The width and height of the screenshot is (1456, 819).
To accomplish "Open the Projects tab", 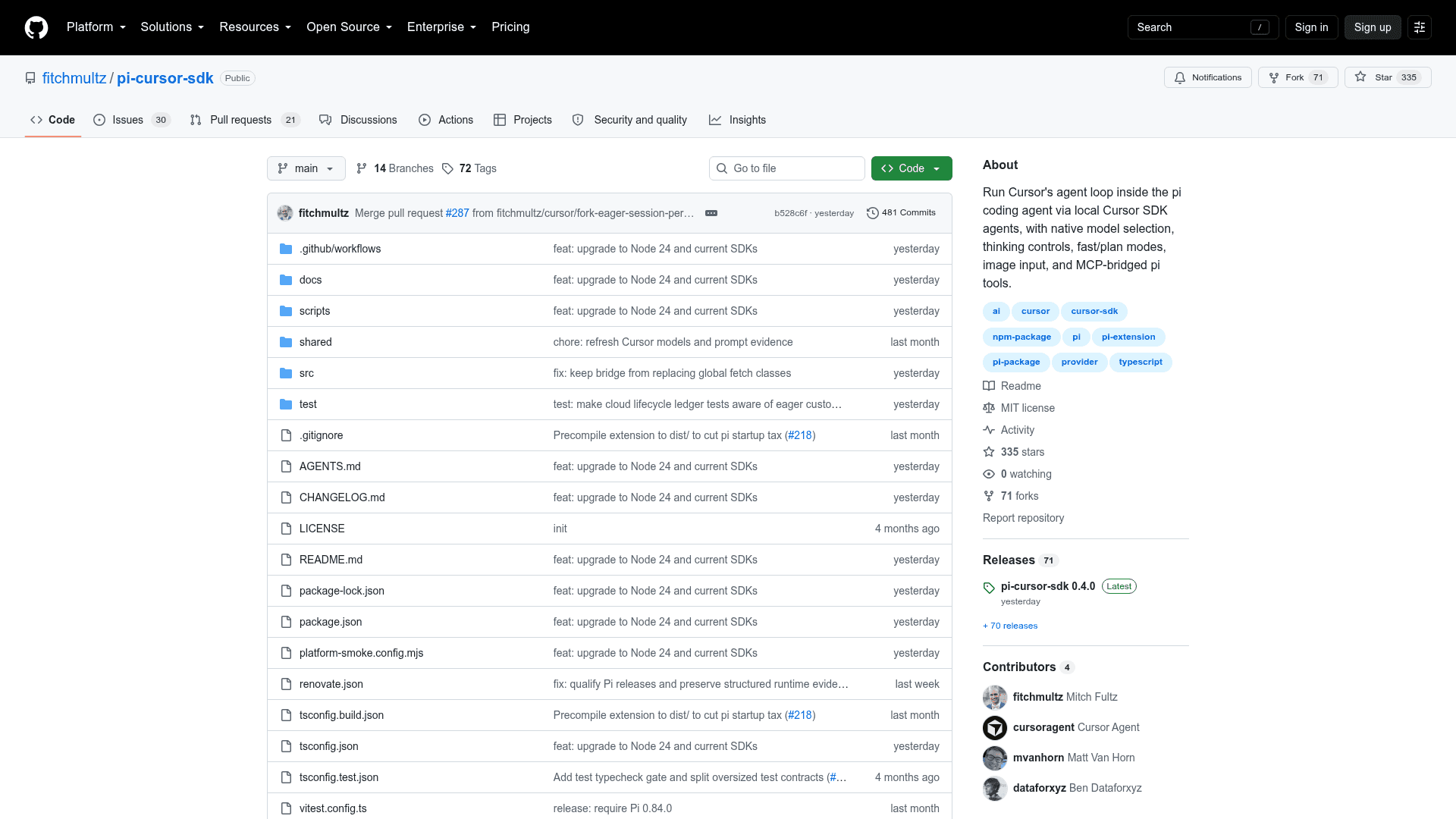I will (522, 120).
